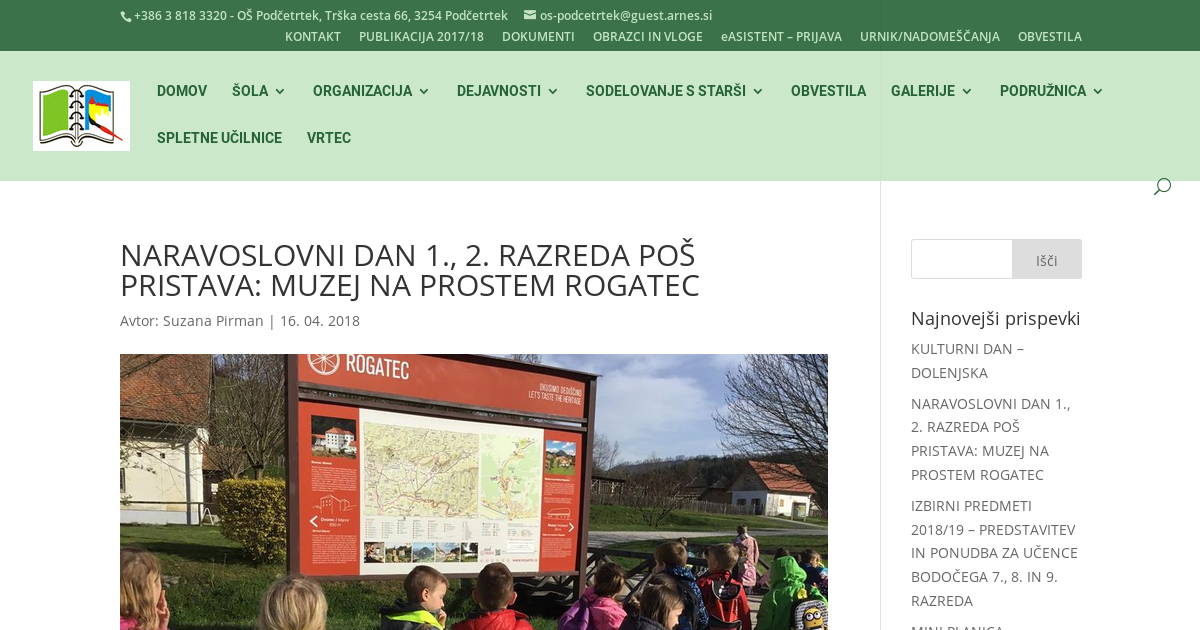This screenshot has height=630, width=1200.
Task: Open KULTURNI DAN – DOLENJSKA post
Action: click(x=967, y=361)
